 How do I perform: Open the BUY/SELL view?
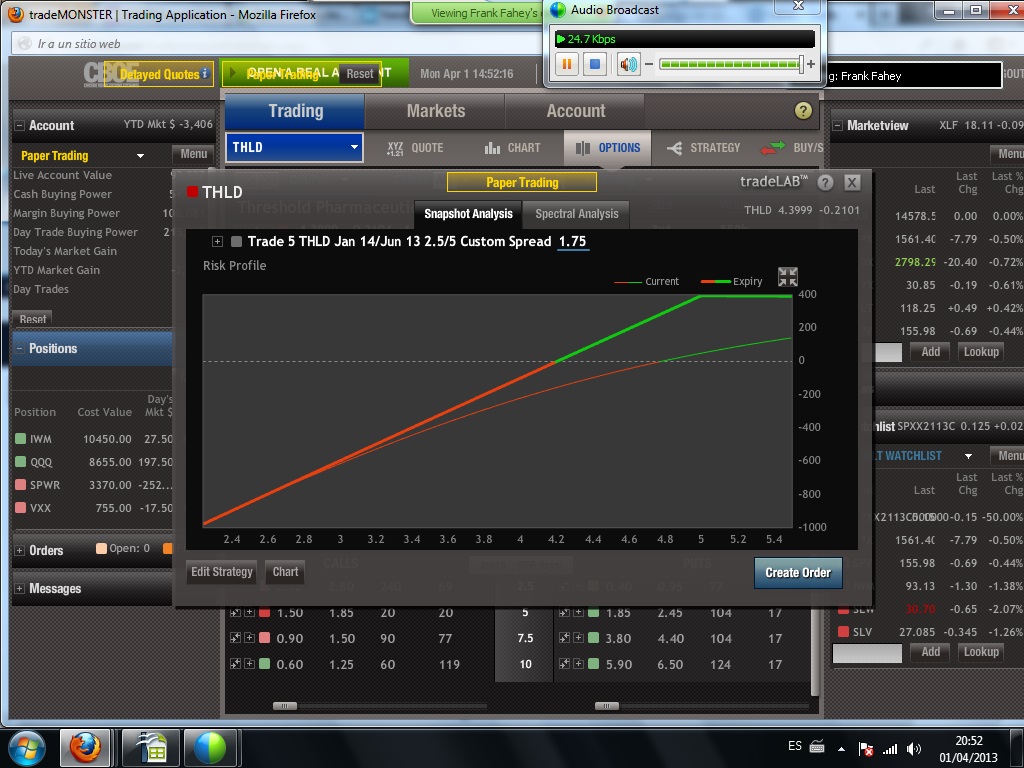point(792,148)
